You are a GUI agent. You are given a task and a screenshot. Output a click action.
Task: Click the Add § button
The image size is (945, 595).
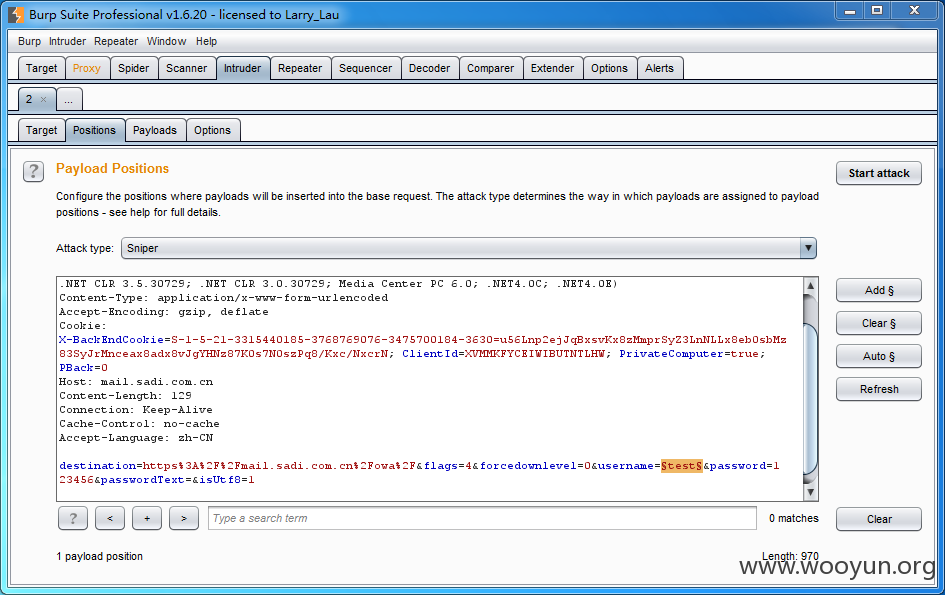tap(879, 290)
